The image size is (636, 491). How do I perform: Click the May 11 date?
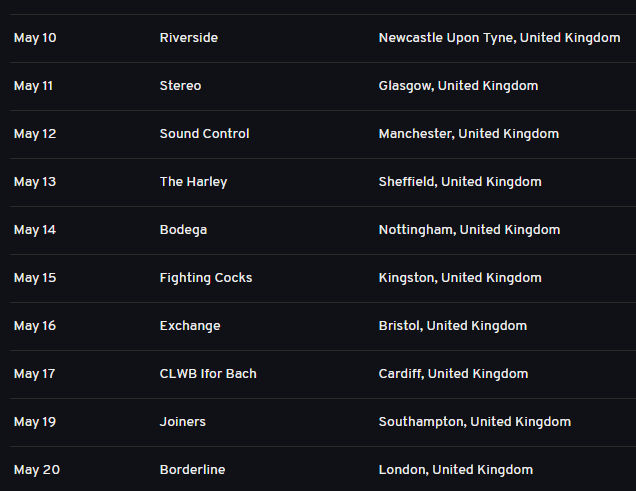[33, 86]
